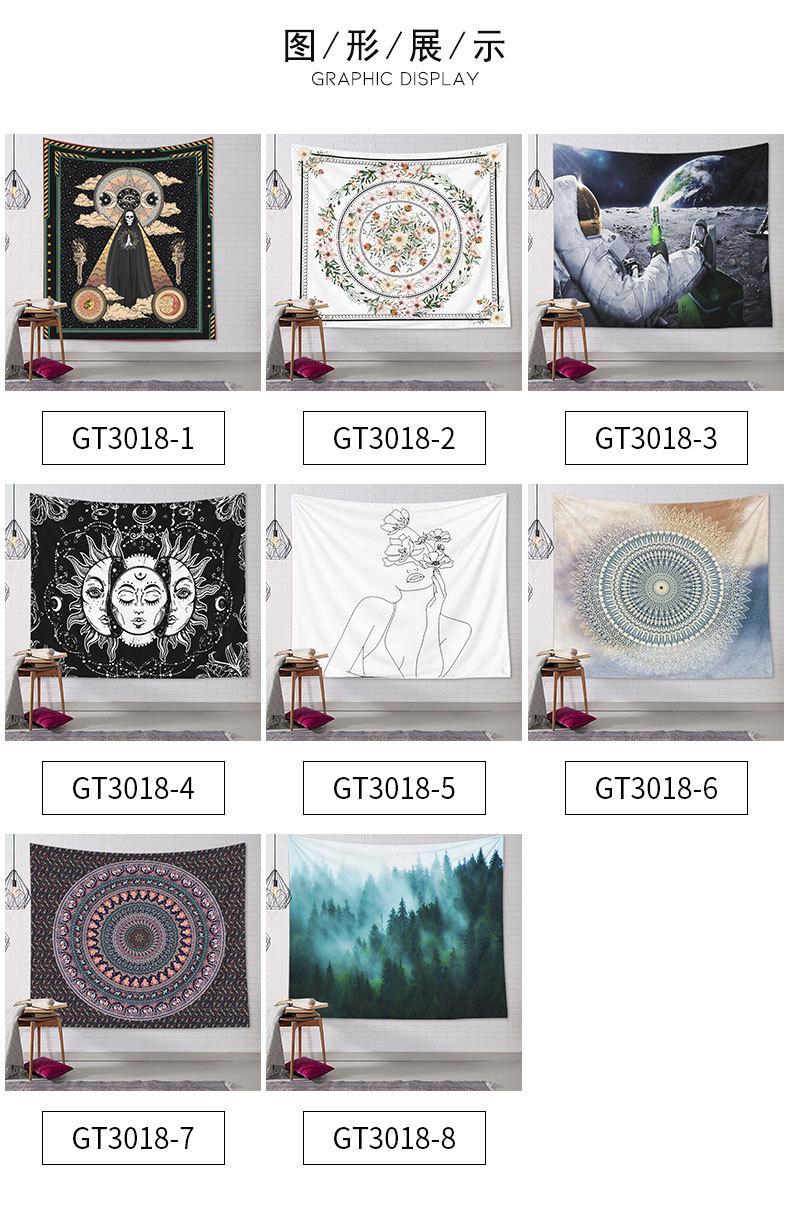Open the misty green forest tapestry image
Screen dimensions: 790x1223
(x=394, y=962)
